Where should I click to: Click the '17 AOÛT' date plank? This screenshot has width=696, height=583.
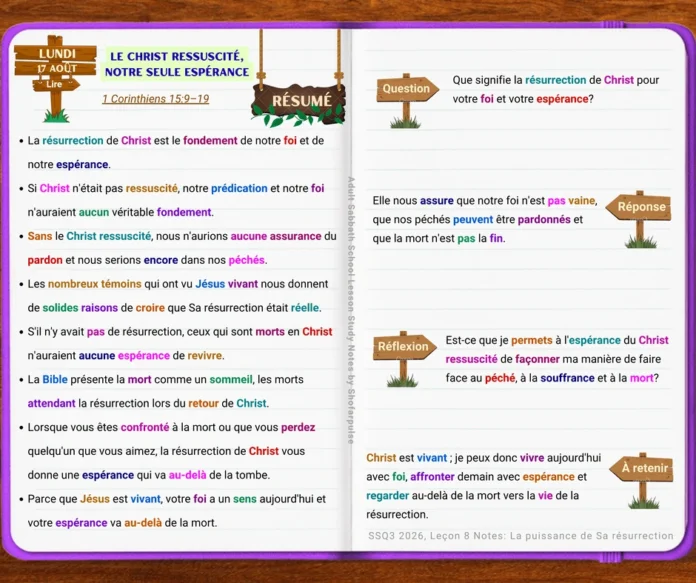pyautogui.click(x=56, y=68)
